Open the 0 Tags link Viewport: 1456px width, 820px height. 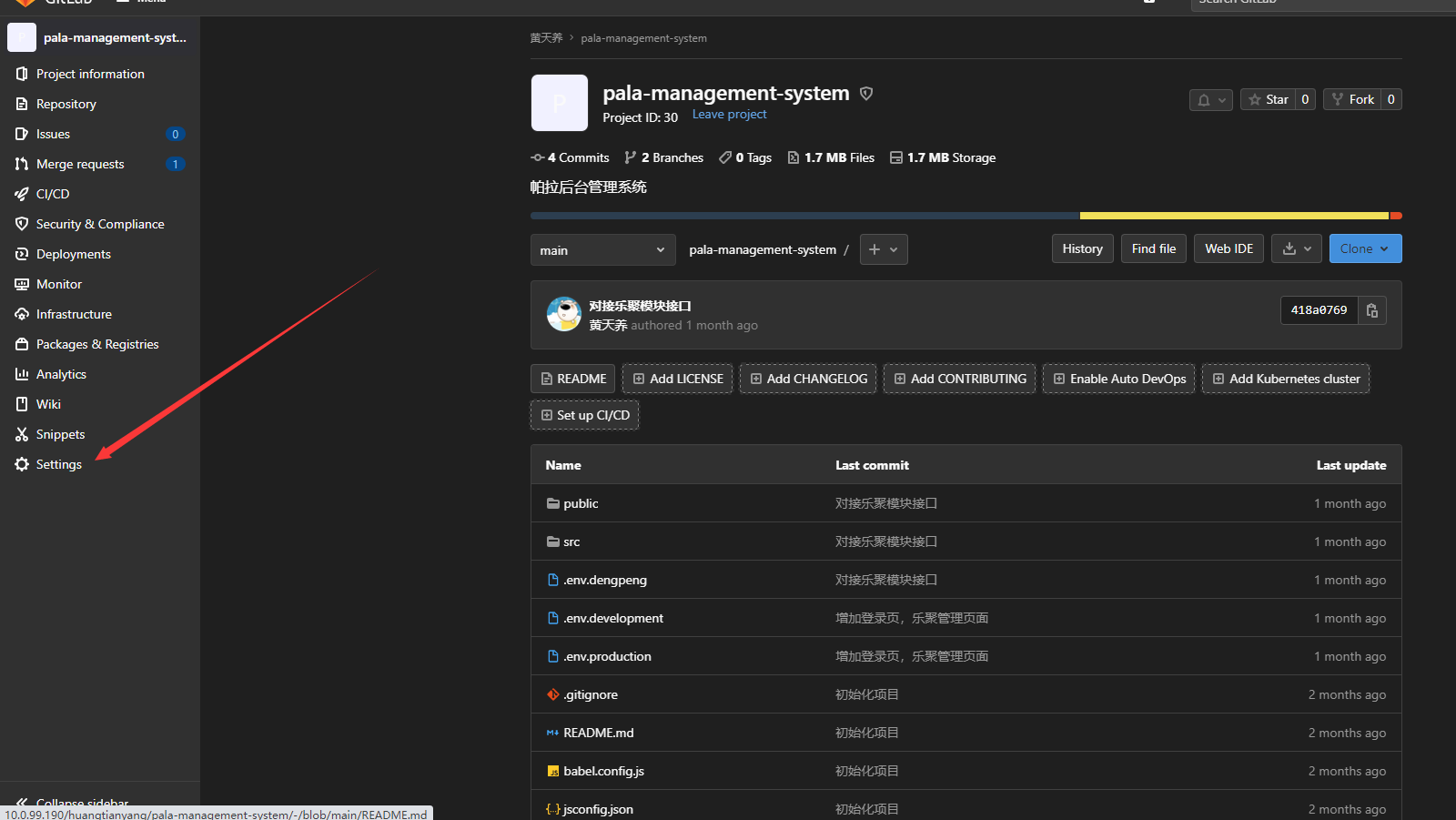(745, 157)
